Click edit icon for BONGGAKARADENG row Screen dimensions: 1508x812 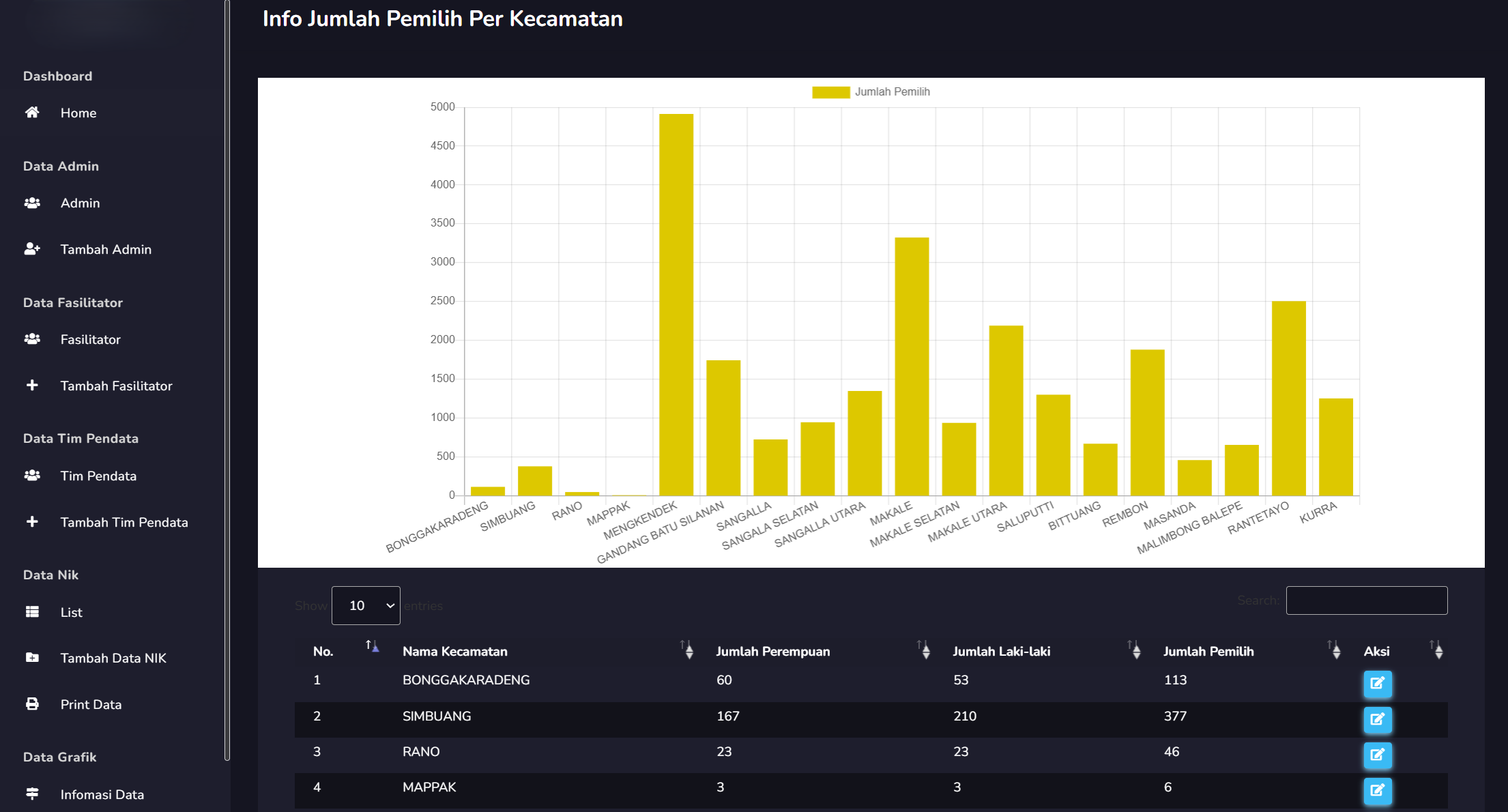(x=1377, y=683)
